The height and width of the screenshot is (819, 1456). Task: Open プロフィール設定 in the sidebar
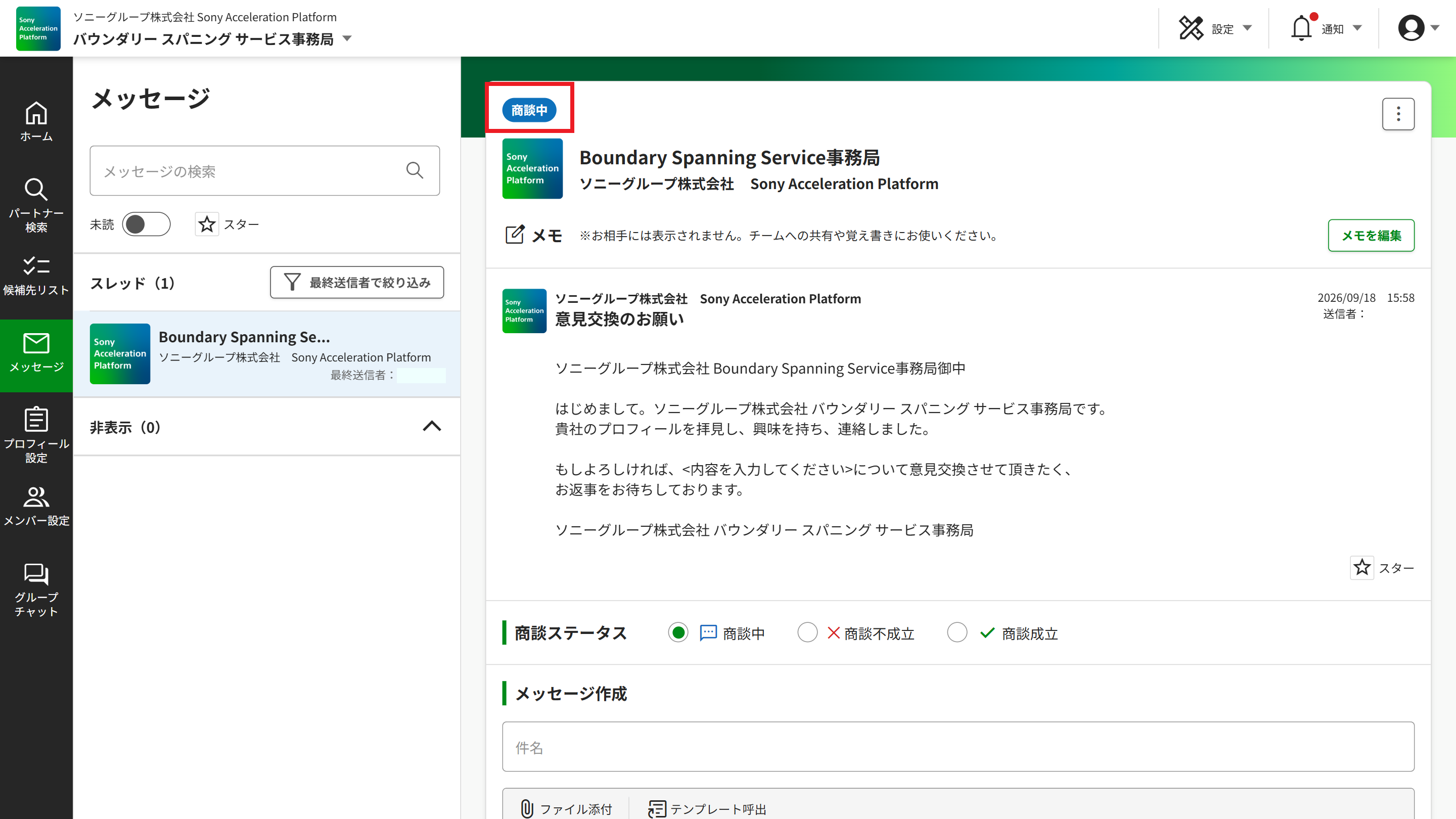36,435
